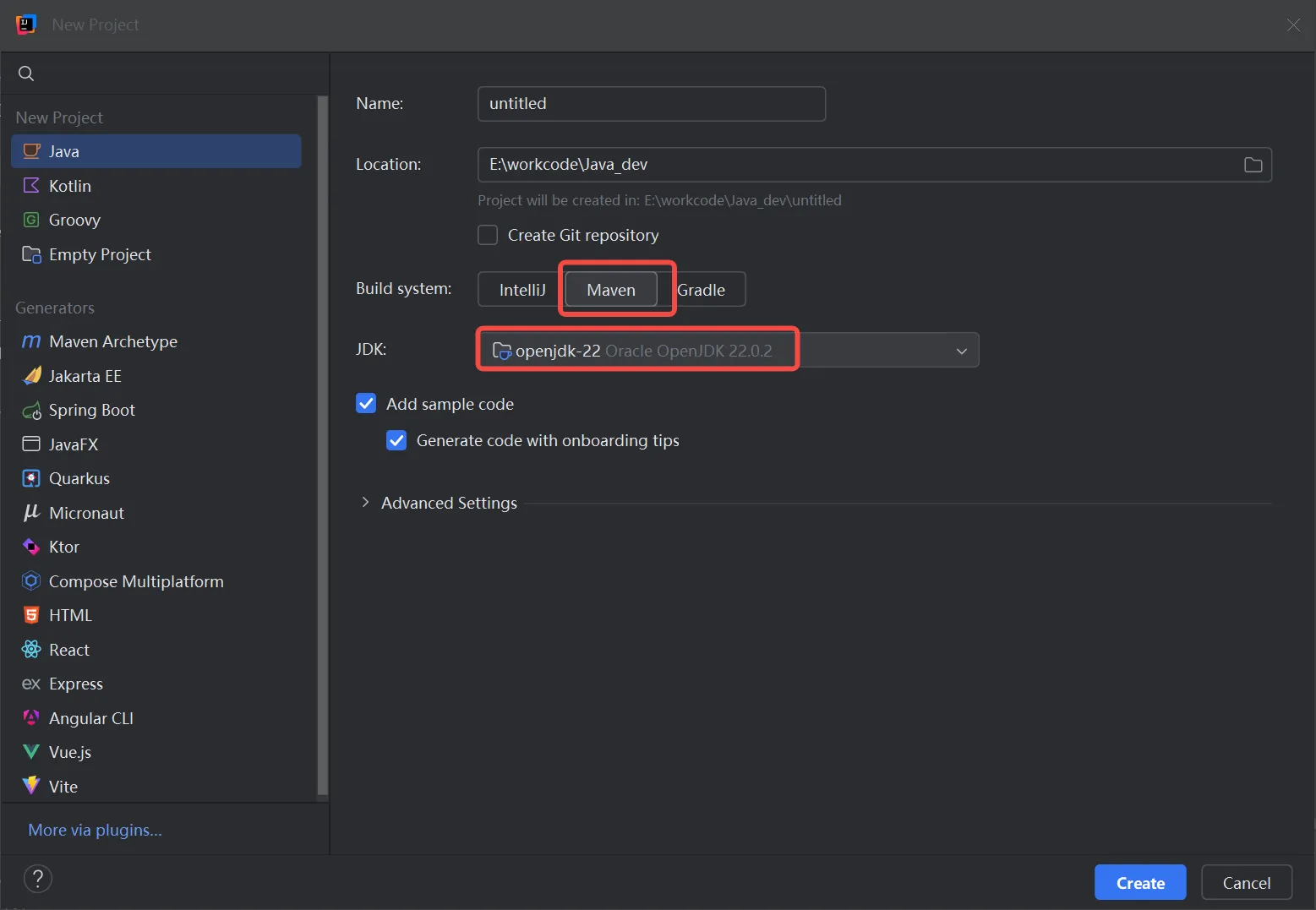1316x910 pixels.
Task: Select the Micronaut generator label
Action: click(86, 513)
